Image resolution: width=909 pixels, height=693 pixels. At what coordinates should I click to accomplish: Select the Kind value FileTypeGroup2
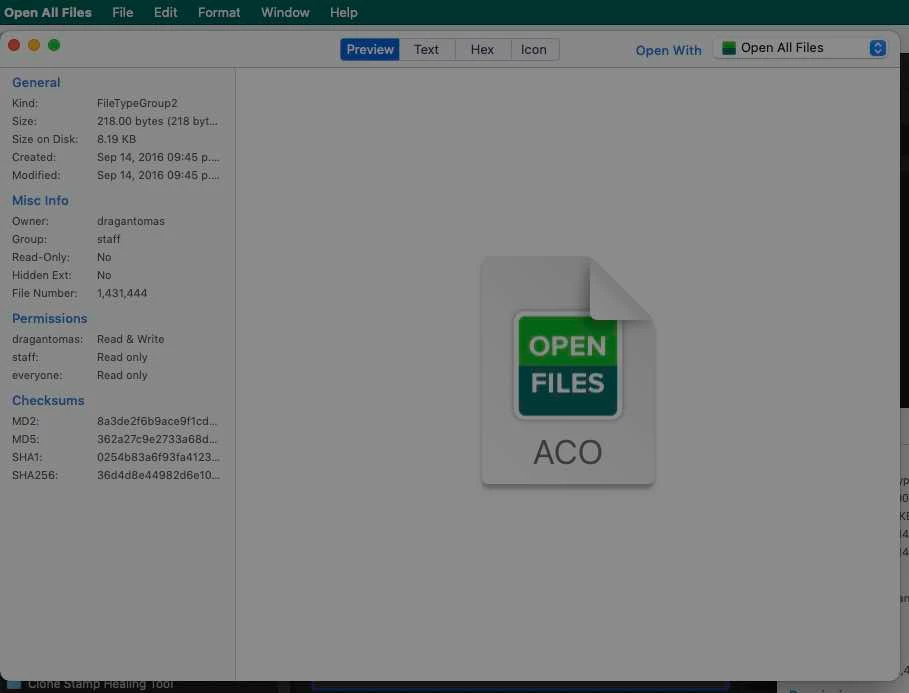point(137,103)
